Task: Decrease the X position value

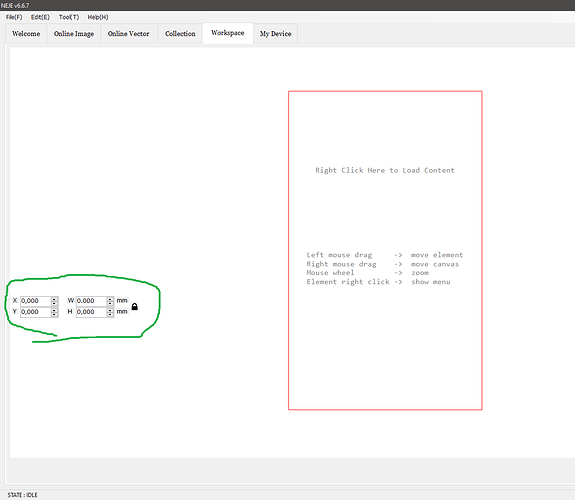Action: 54,303
